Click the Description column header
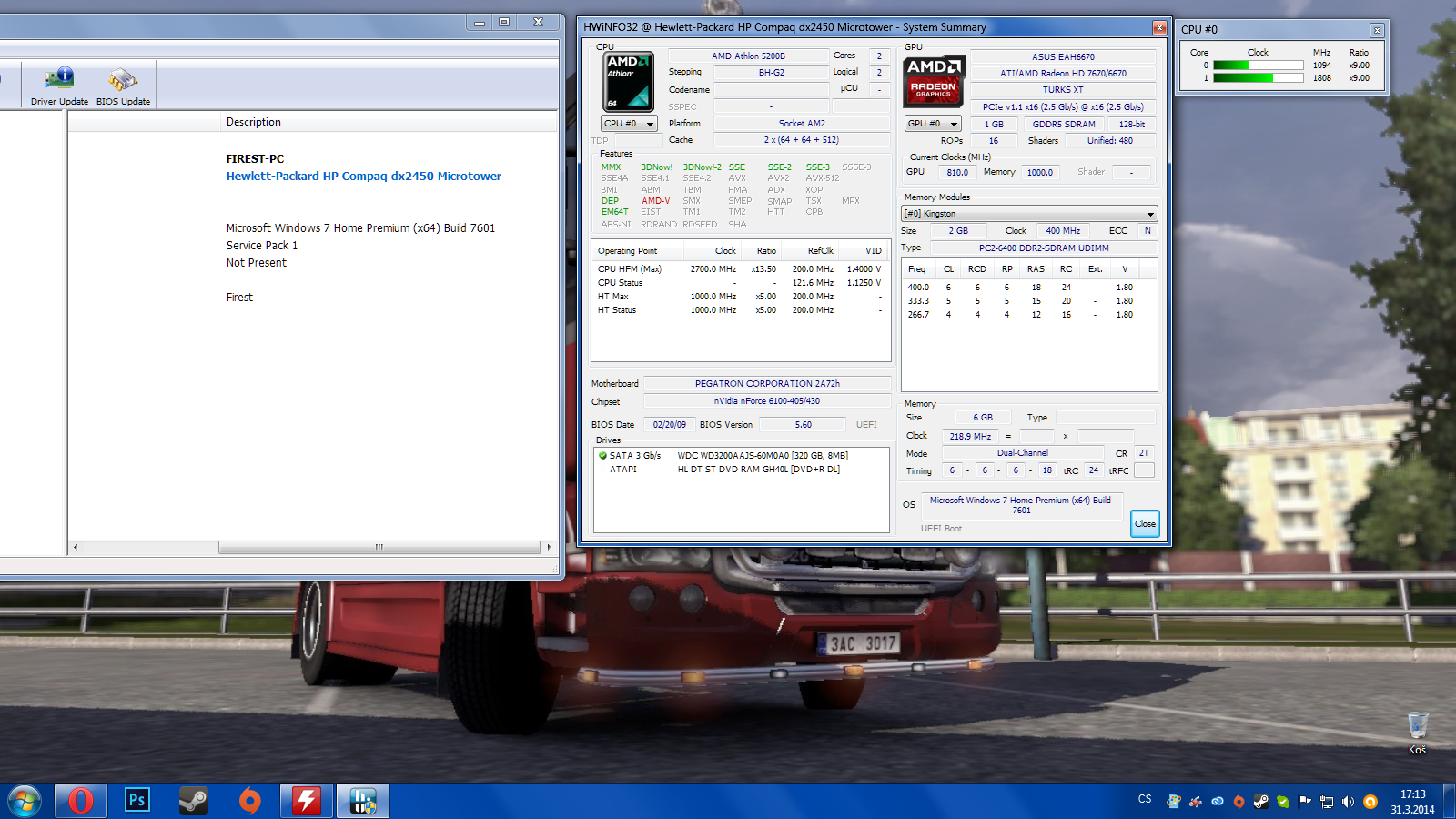The width and height of the screenshot is (1456, 819). (x=254, y=122)
